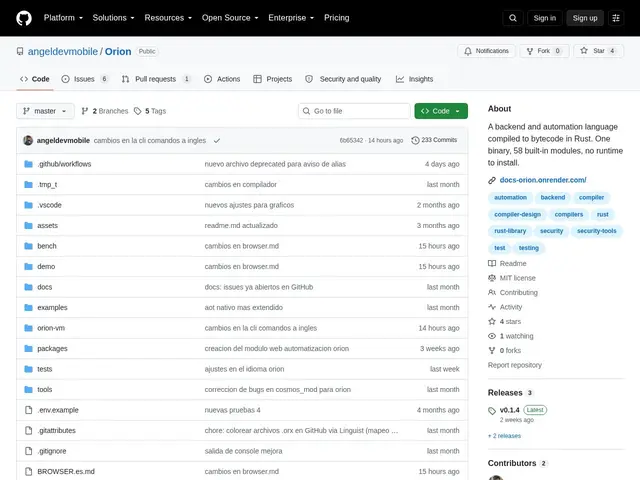Open the 5 Tags link
The height and width of the screenshot is (480, 640).
click(x=150, y=111)
